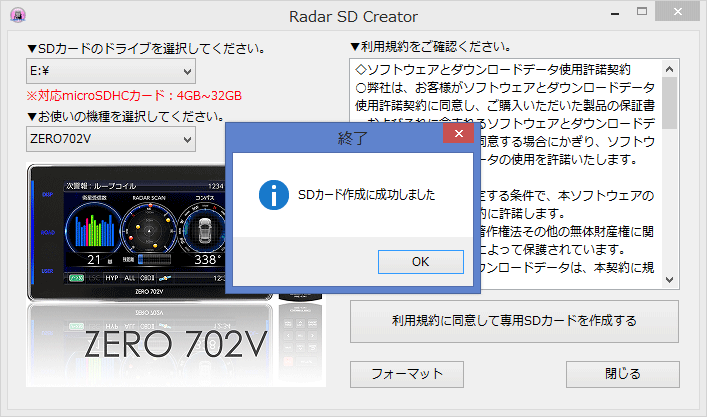Viewport: 707px width, 417px height.
Task: Open the SD card drive dropdown E:¥
Action: point(110,71)
